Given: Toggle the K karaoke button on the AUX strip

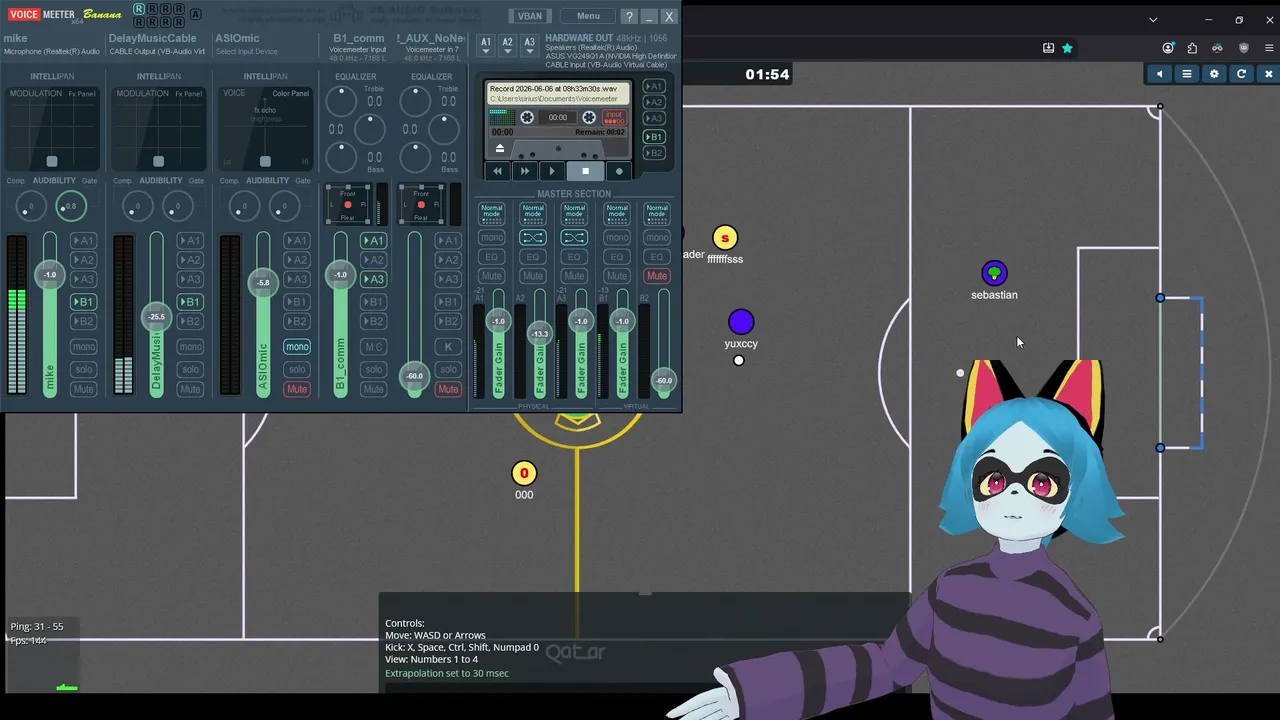Looking at the screenshot, I should (x=448, y=347).
